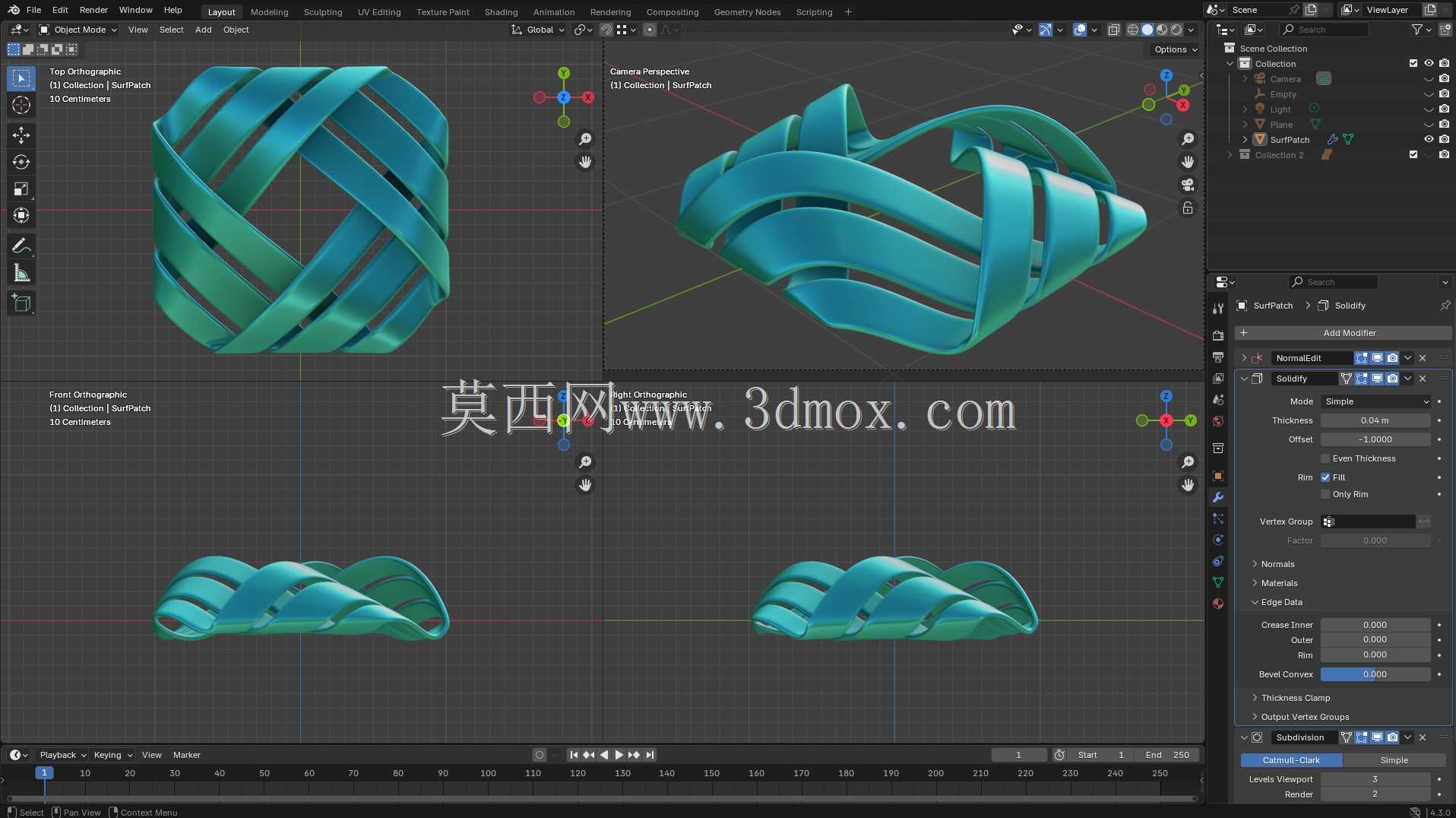Toggle snapping magnet icon
The image size is (1456, 818).
(x=606, y=30)
